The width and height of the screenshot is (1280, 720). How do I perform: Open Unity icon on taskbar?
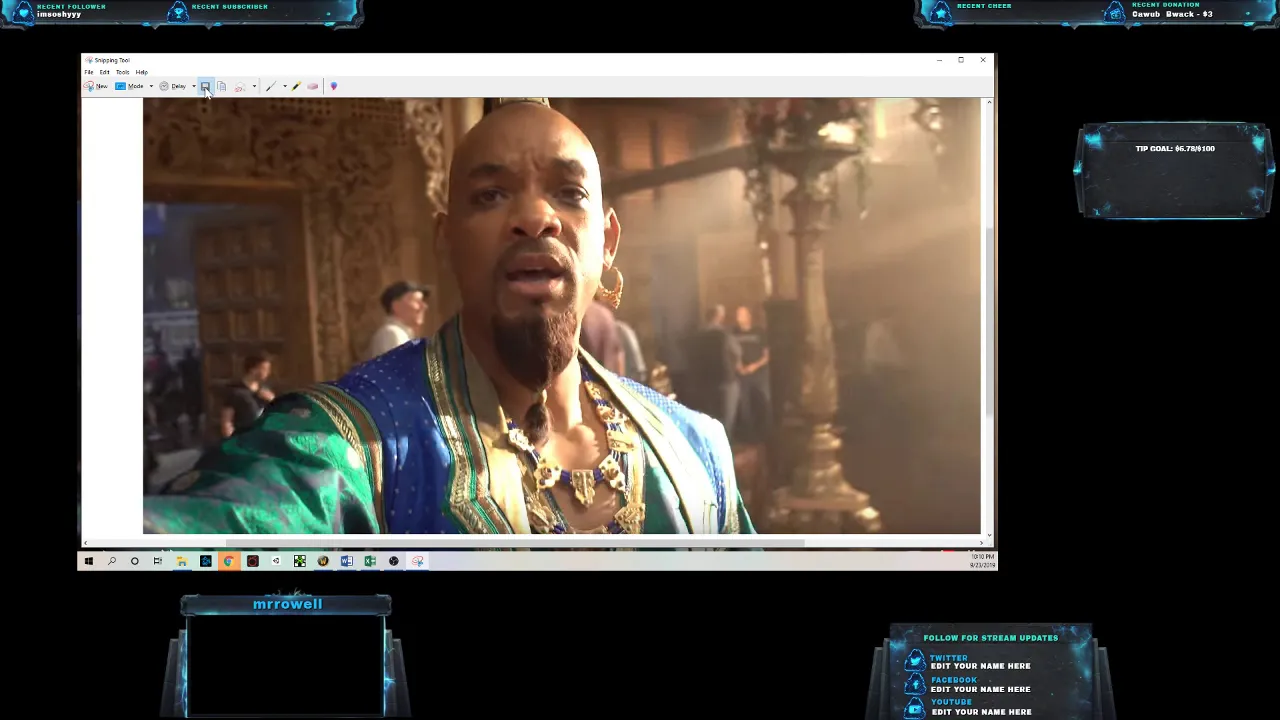pos(276,561)
